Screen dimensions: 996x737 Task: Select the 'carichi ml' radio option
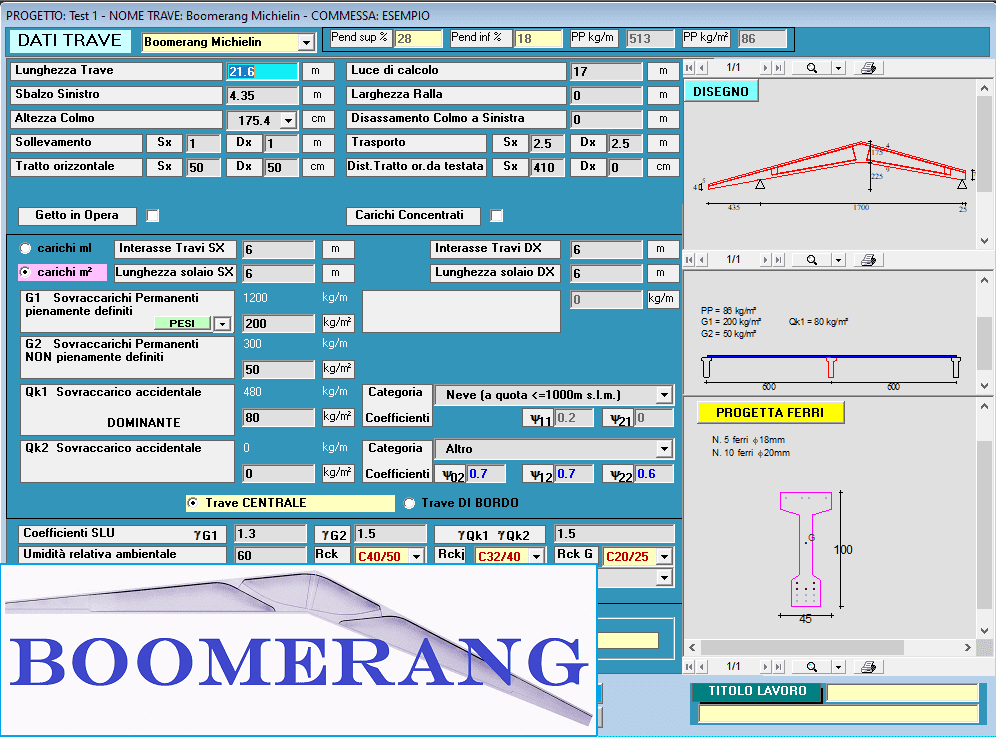(25, 248)
